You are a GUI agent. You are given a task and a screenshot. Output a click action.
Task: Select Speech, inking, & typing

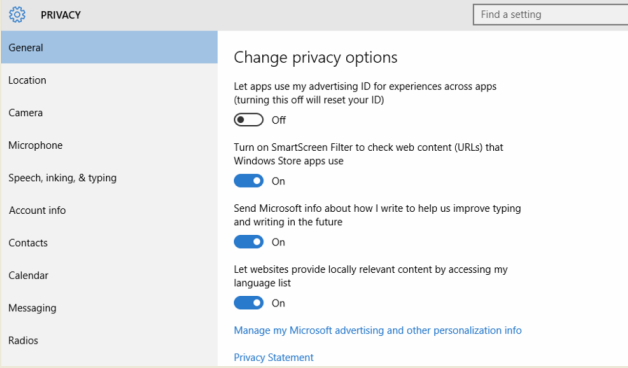(x=109, y=178)
